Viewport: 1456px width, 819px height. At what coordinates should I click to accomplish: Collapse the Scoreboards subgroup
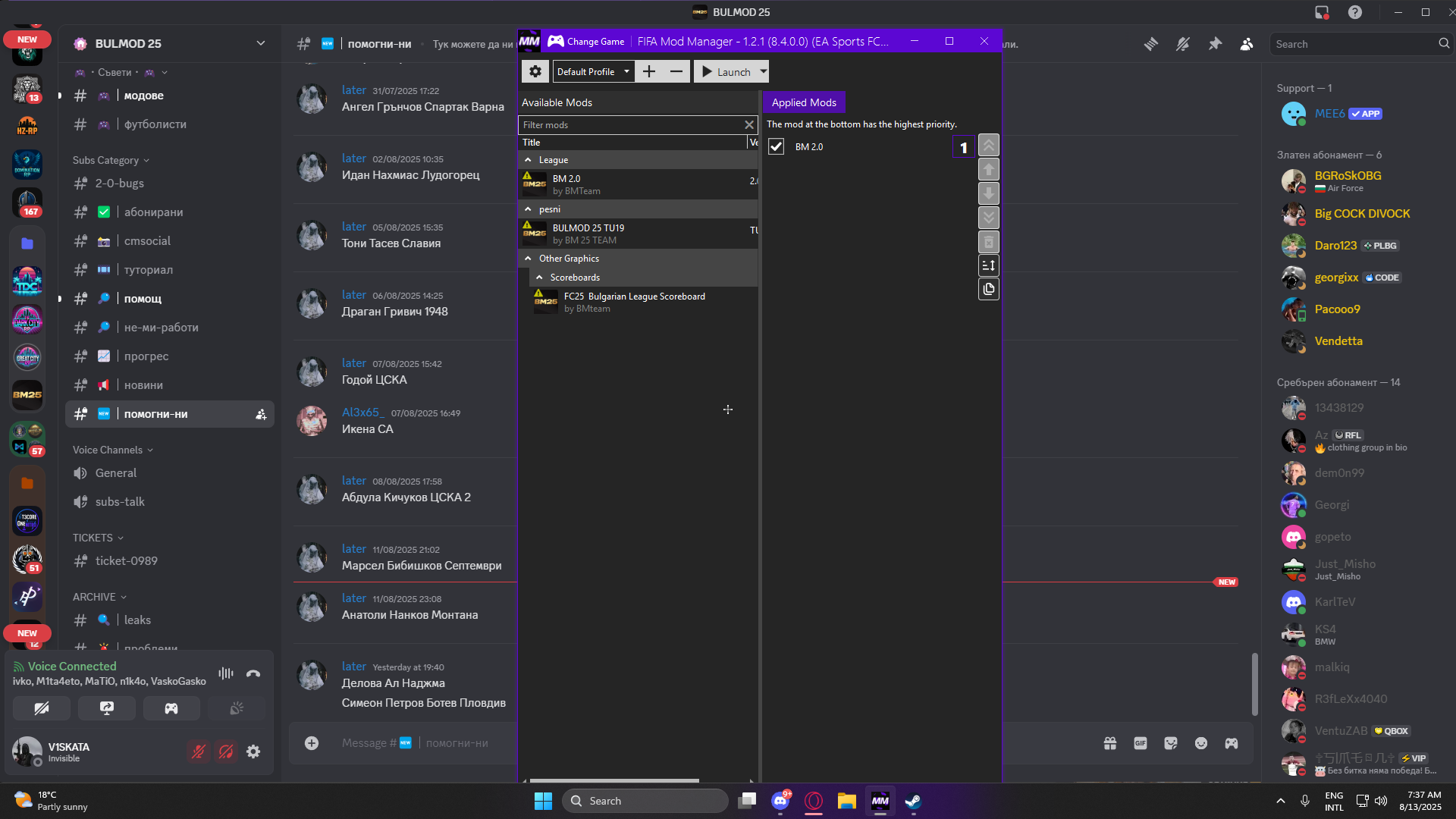click(x=540, y=278)
